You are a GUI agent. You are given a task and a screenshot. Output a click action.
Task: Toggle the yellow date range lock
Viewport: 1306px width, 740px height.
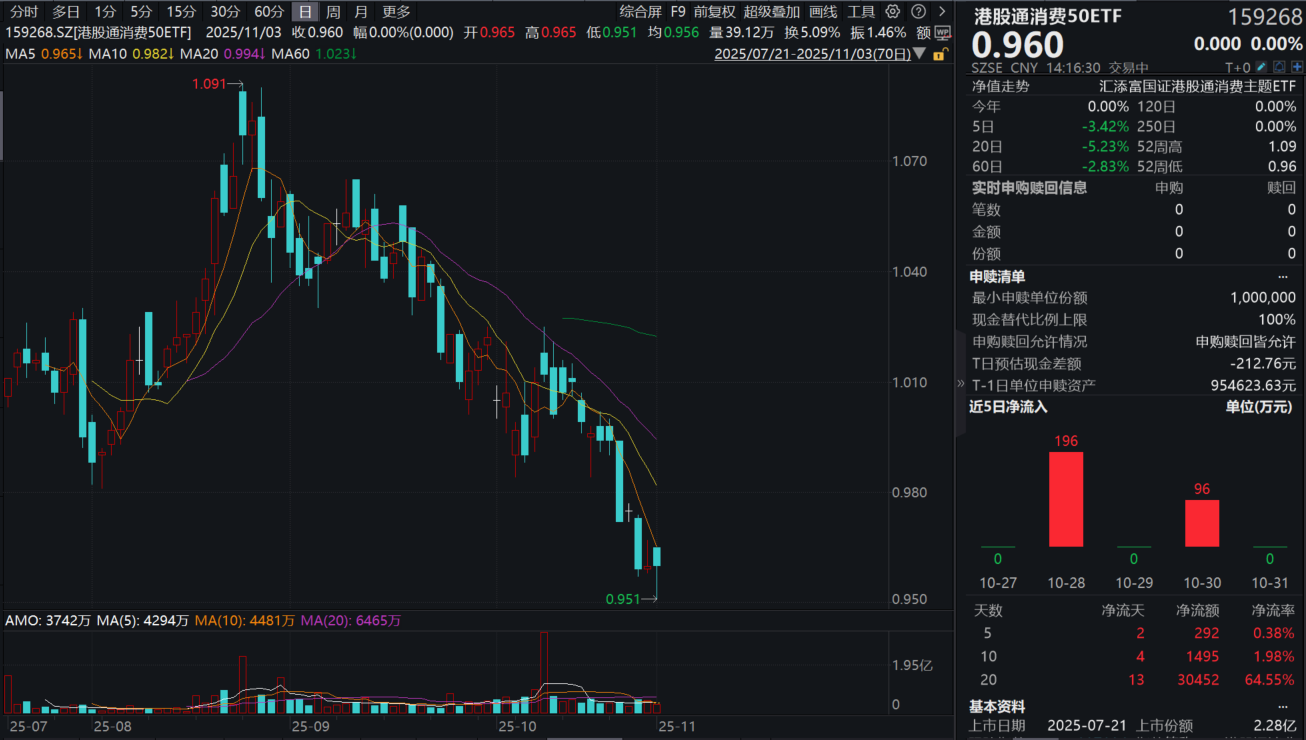pyautogui.click(x=938, y=54)
